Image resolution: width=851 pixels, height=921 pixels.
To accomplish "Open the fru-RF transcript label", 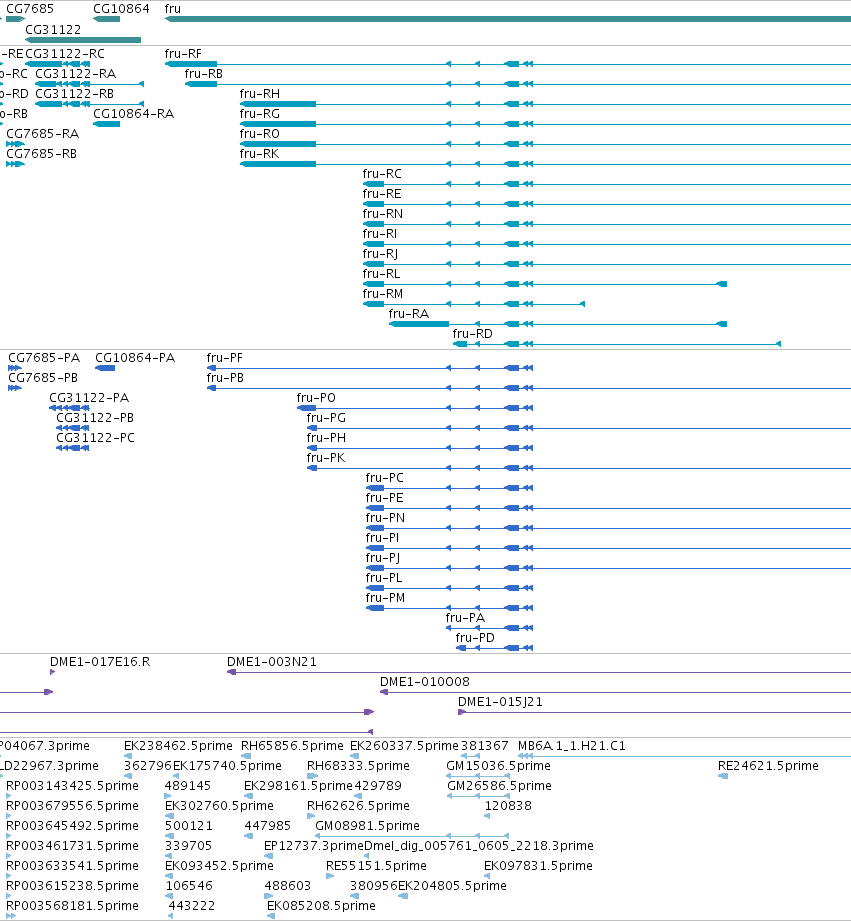I will pos(183,53).
